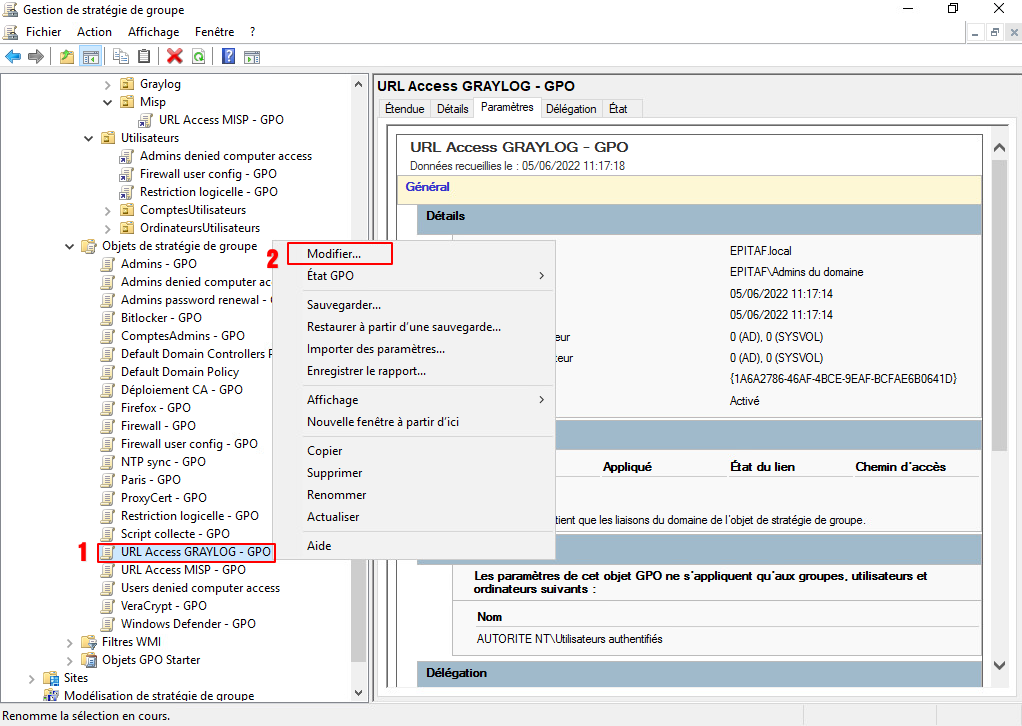Screen dimensions: 1022x726
Task: Switch to the Délégation tab
Action: pyautogui.click(x=571, y=109)
